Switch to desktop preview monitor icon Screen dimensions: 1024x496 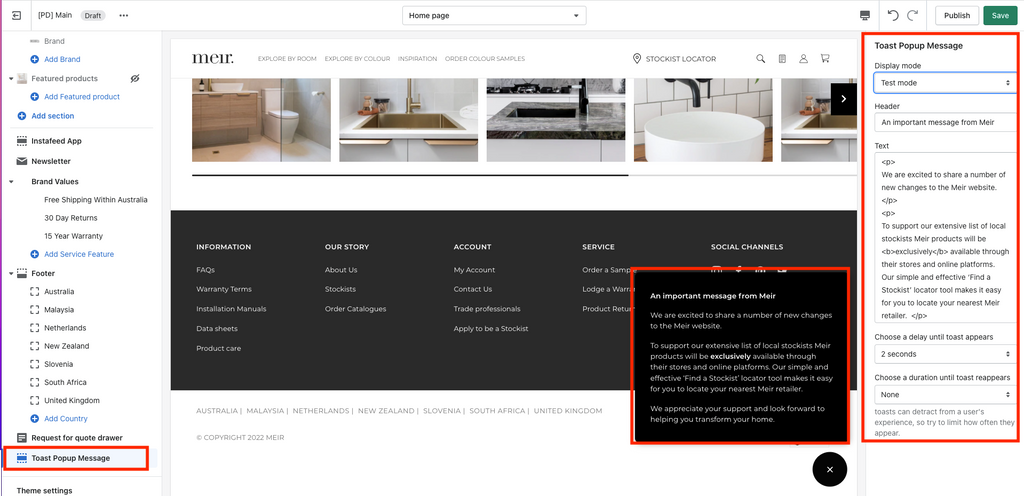pos(865,15)
